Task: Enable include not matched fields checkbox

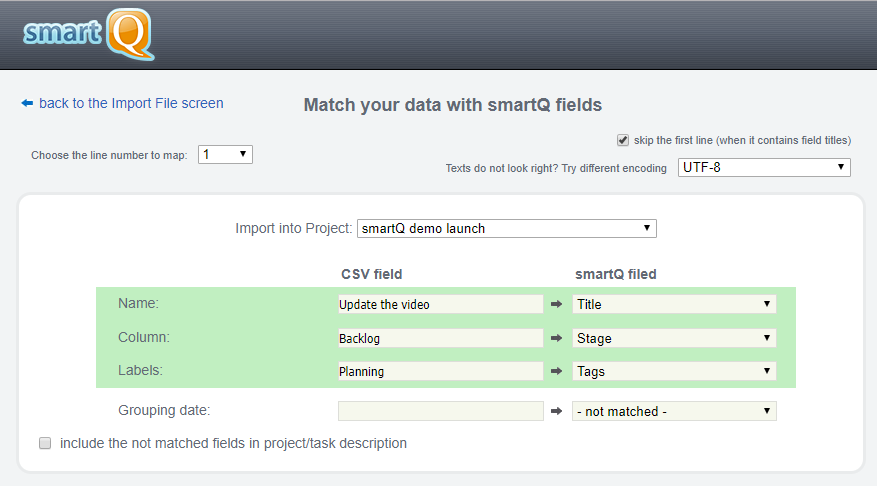Action: tap(45, 443)
